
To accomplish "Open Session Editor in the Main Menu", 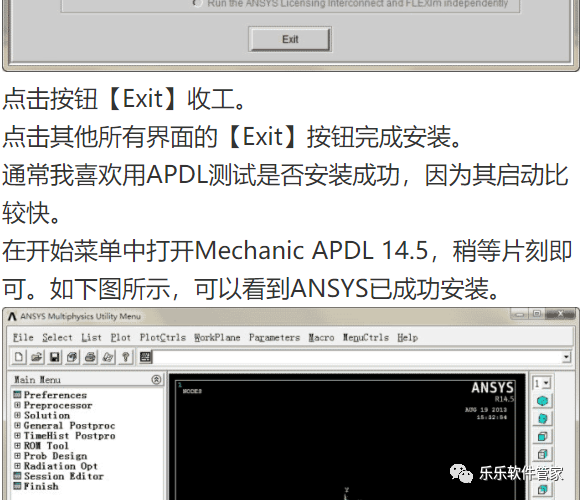I will click(63, 476).
